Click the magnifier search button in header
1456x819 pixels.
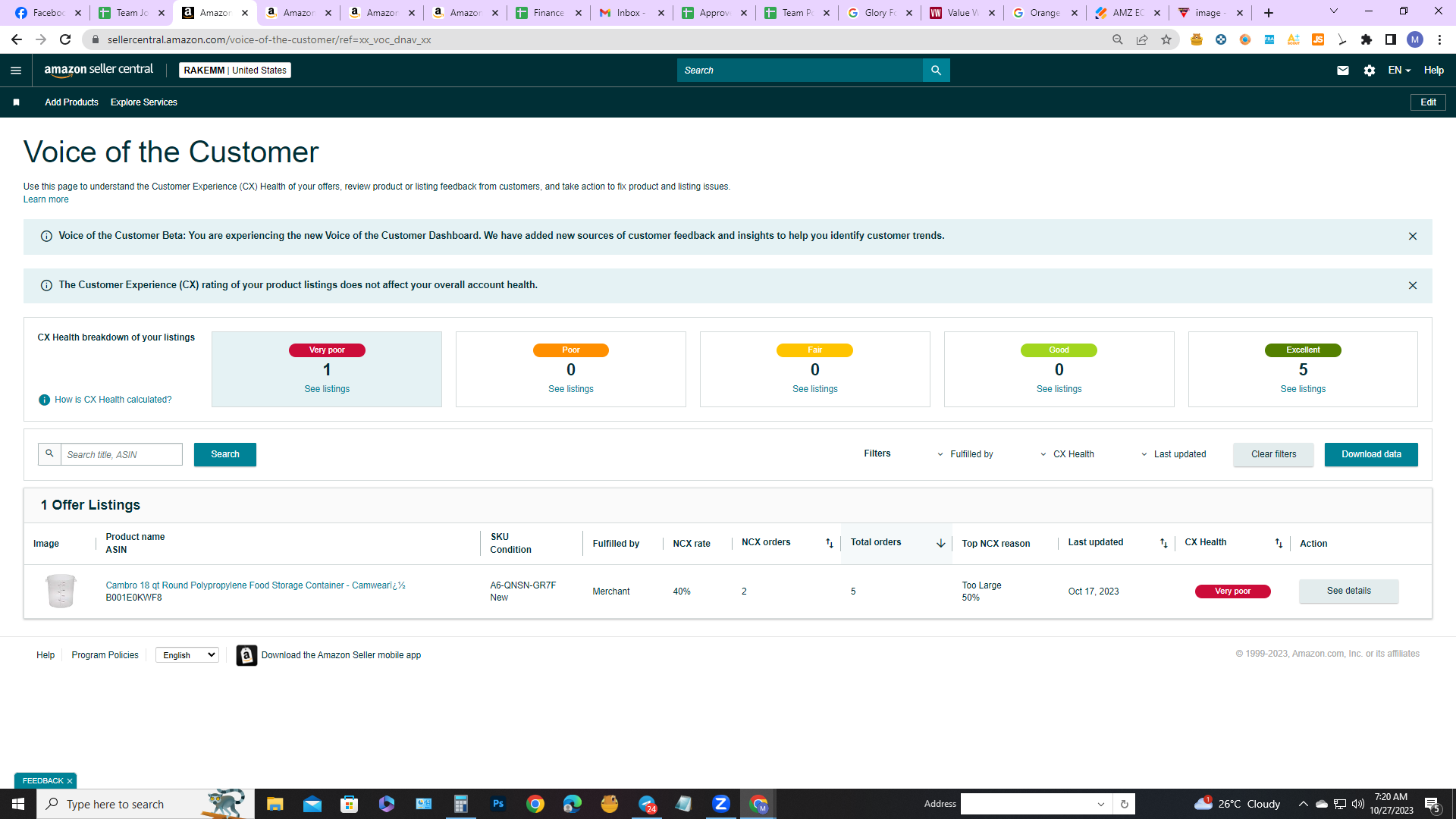(936, 71)
